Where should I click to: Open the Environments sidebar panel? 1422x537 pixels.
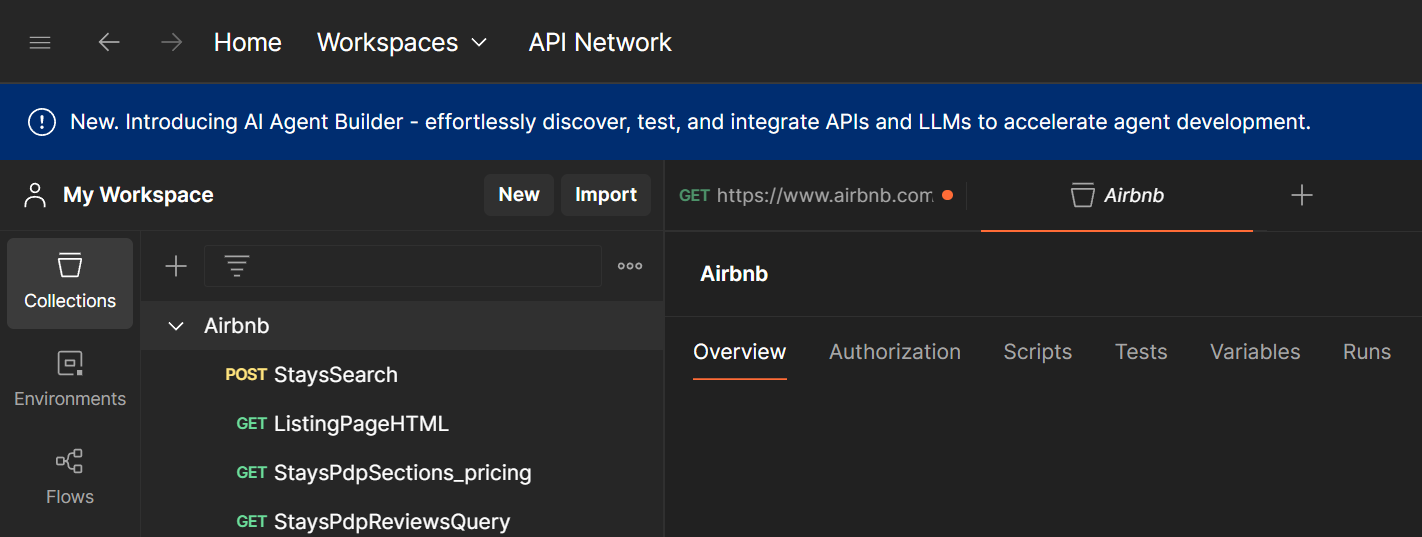point(70,380)
